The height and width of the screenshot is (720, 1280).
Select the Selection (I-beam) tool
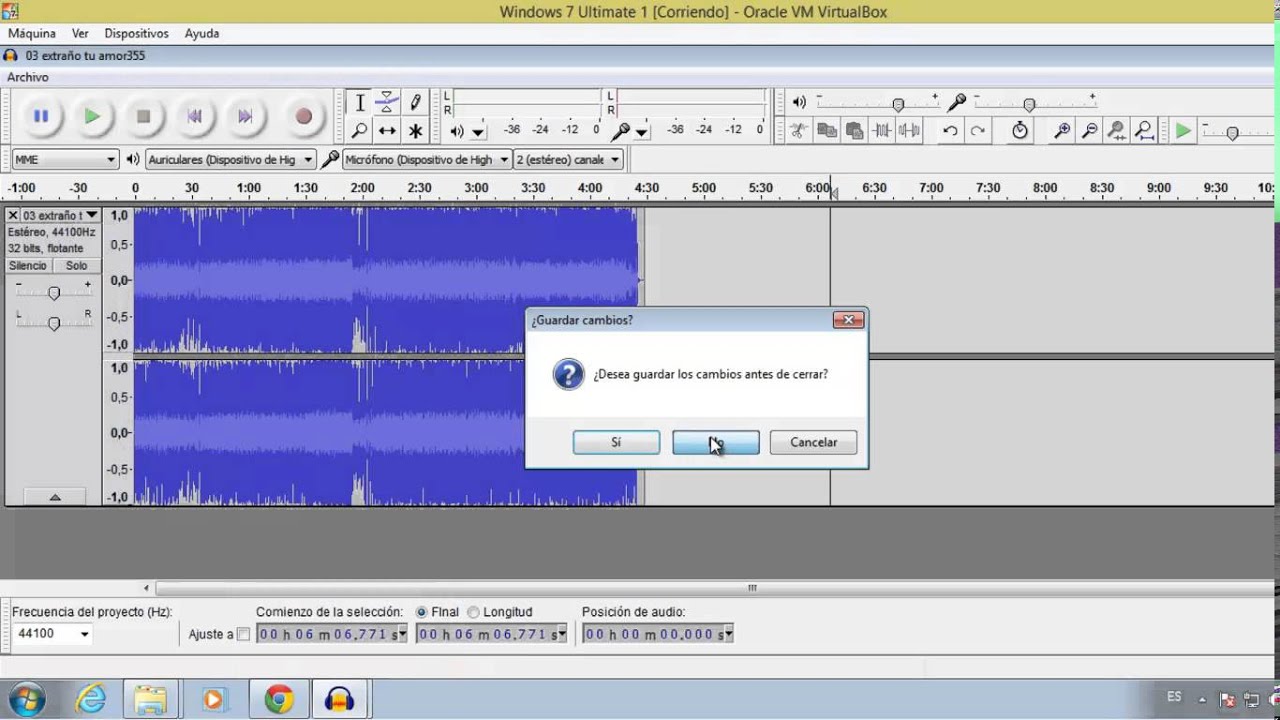tap(360, 102)
